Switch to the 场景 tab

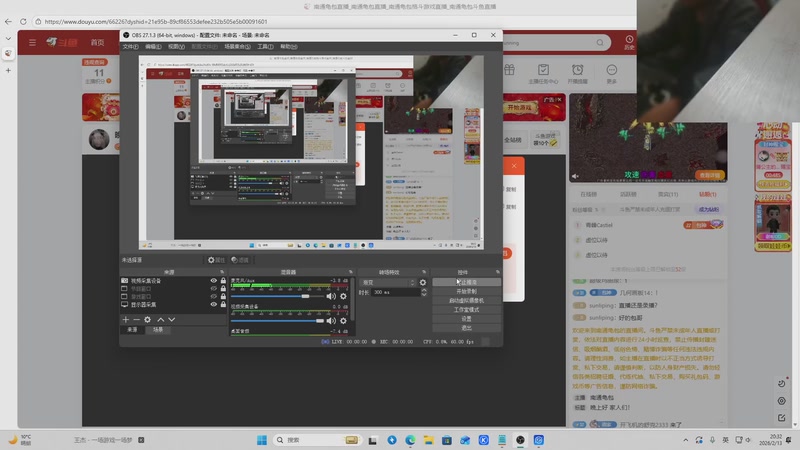[158, 330]
